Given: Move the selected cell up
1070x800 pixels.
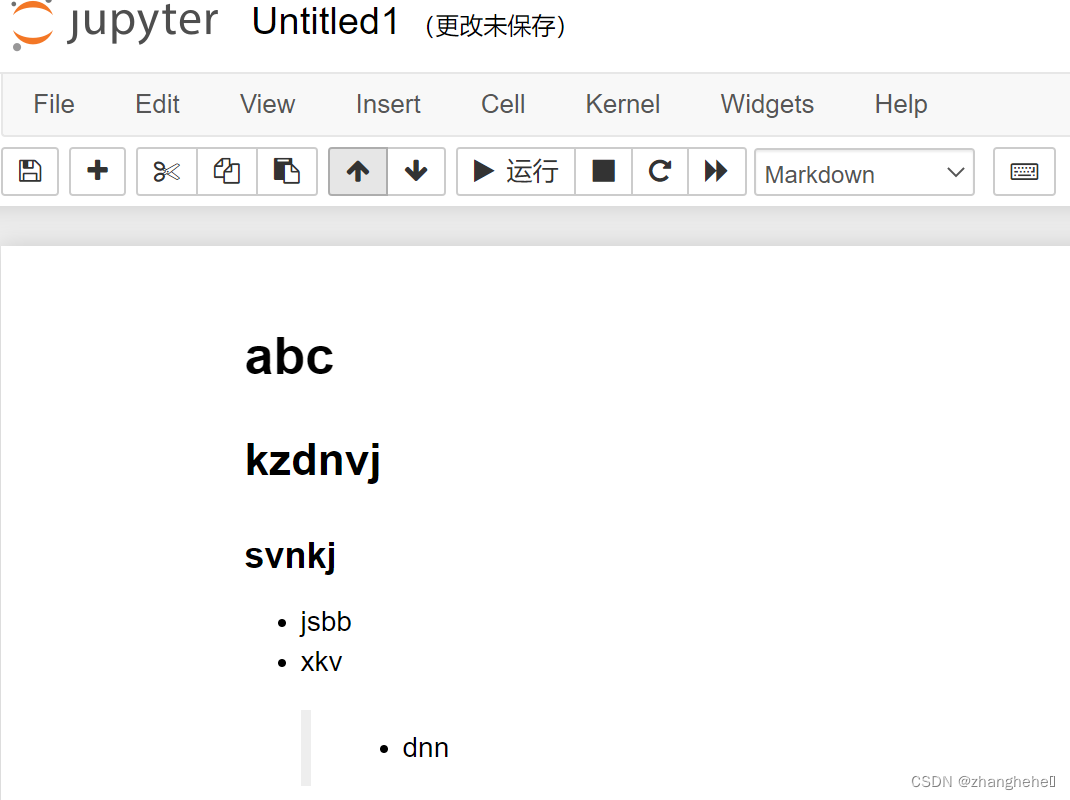Looking at the screenshot, I should [357, 171].
